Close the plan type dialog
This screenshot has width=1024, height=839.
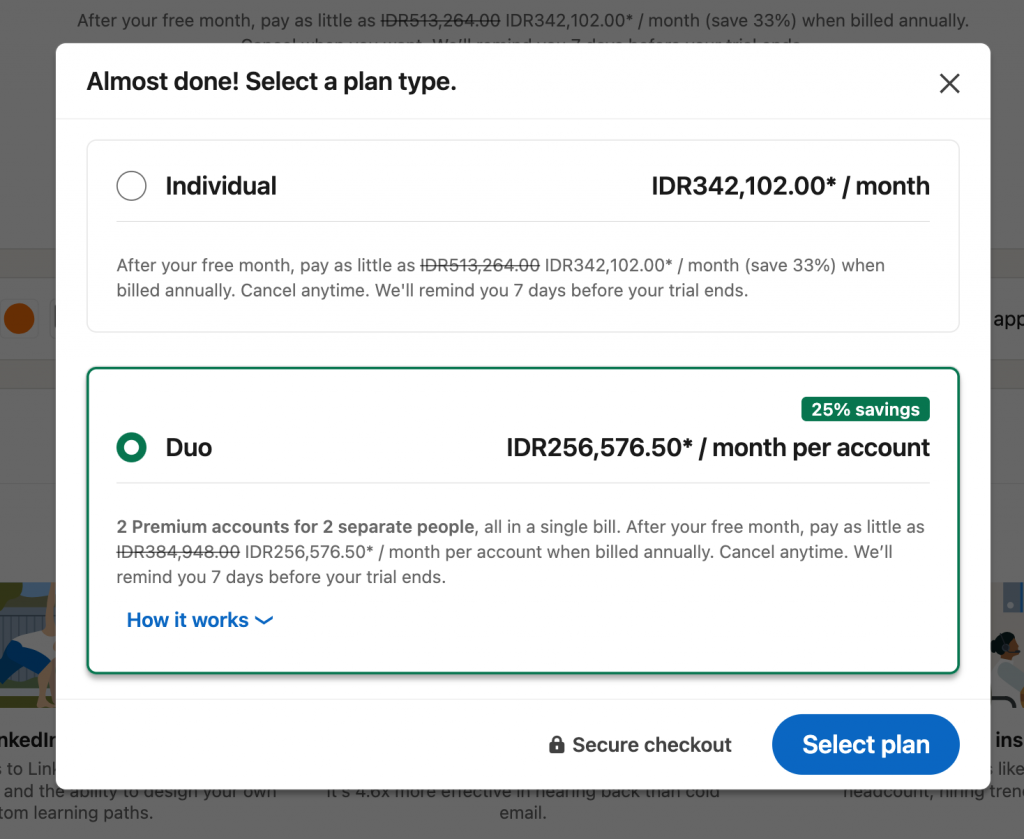tap(949, 84)
